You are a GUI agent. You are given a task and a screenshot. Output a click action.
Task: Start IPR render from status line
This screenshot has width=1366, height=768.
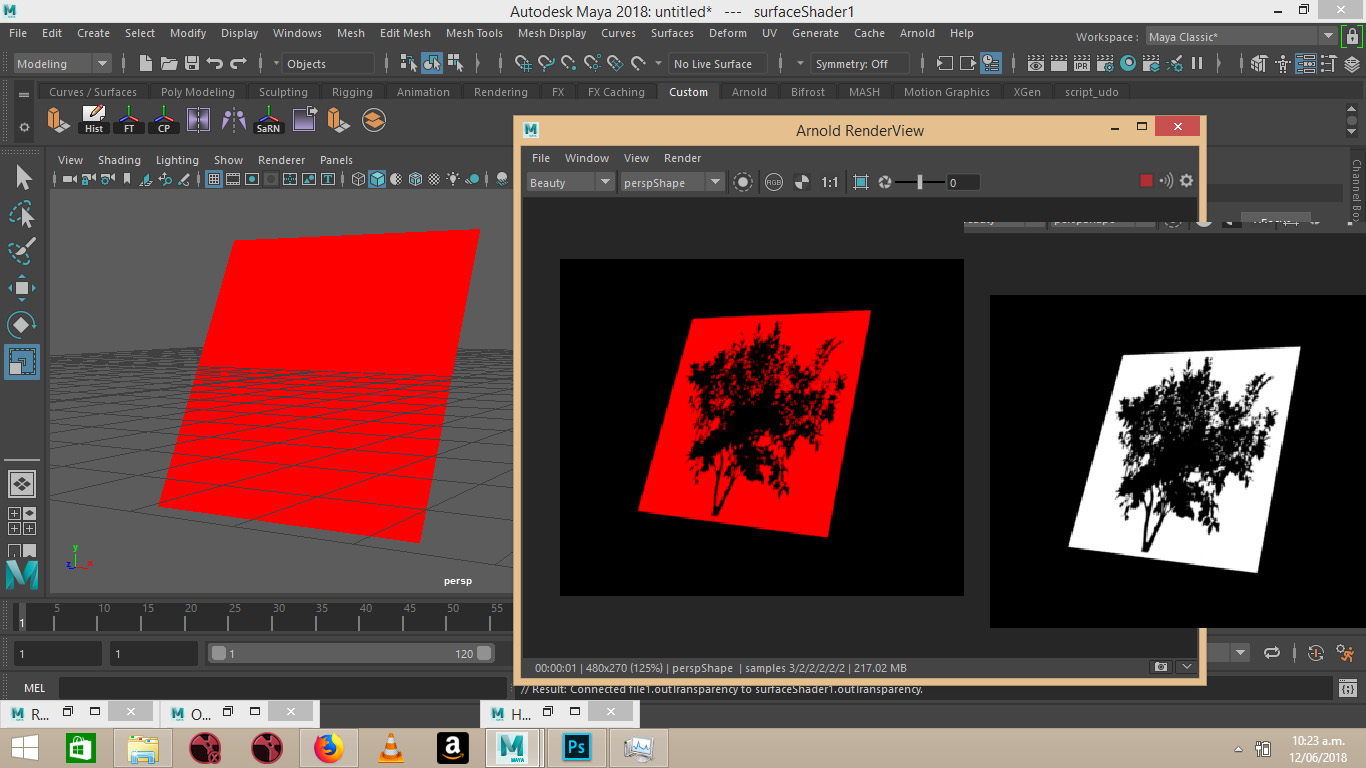1082,63
